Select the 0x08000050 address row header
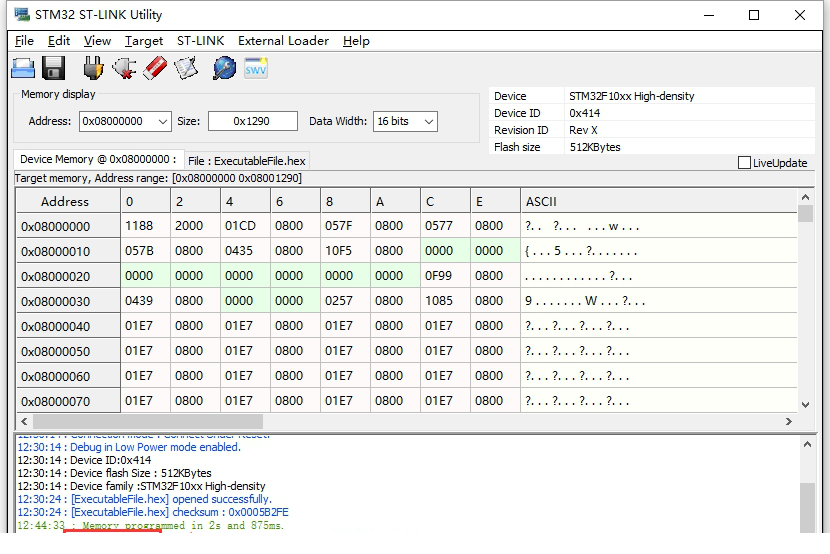The image size is (830, 554). coord(68,351)
